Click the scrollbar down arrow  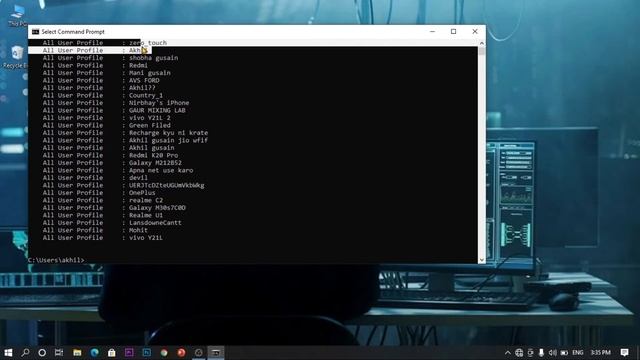pyautogui.click(x=482, y=260)
